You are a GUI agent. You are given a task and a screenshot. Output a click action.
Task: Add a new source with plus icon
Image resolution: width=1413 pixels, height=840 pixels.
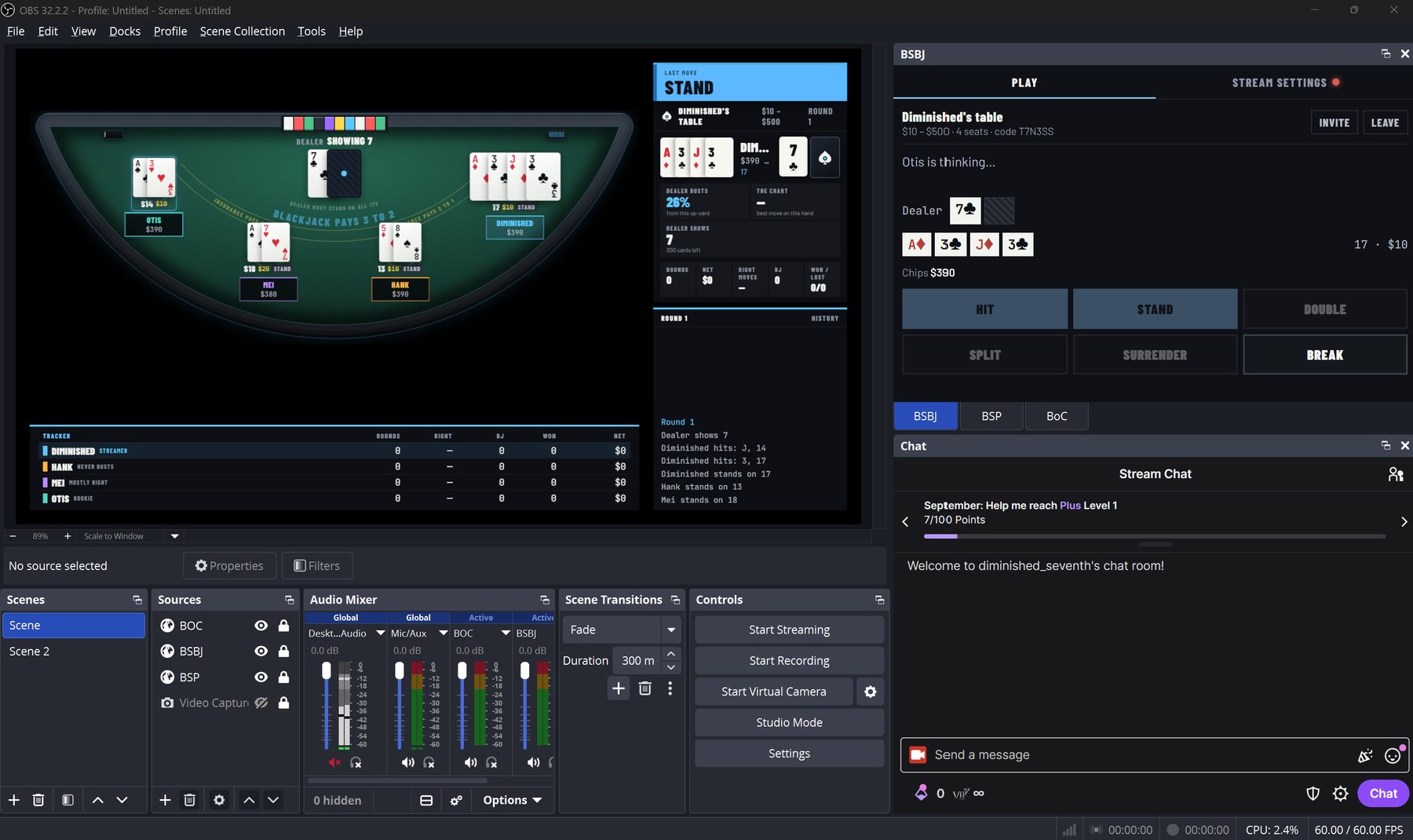pos(165,800)
